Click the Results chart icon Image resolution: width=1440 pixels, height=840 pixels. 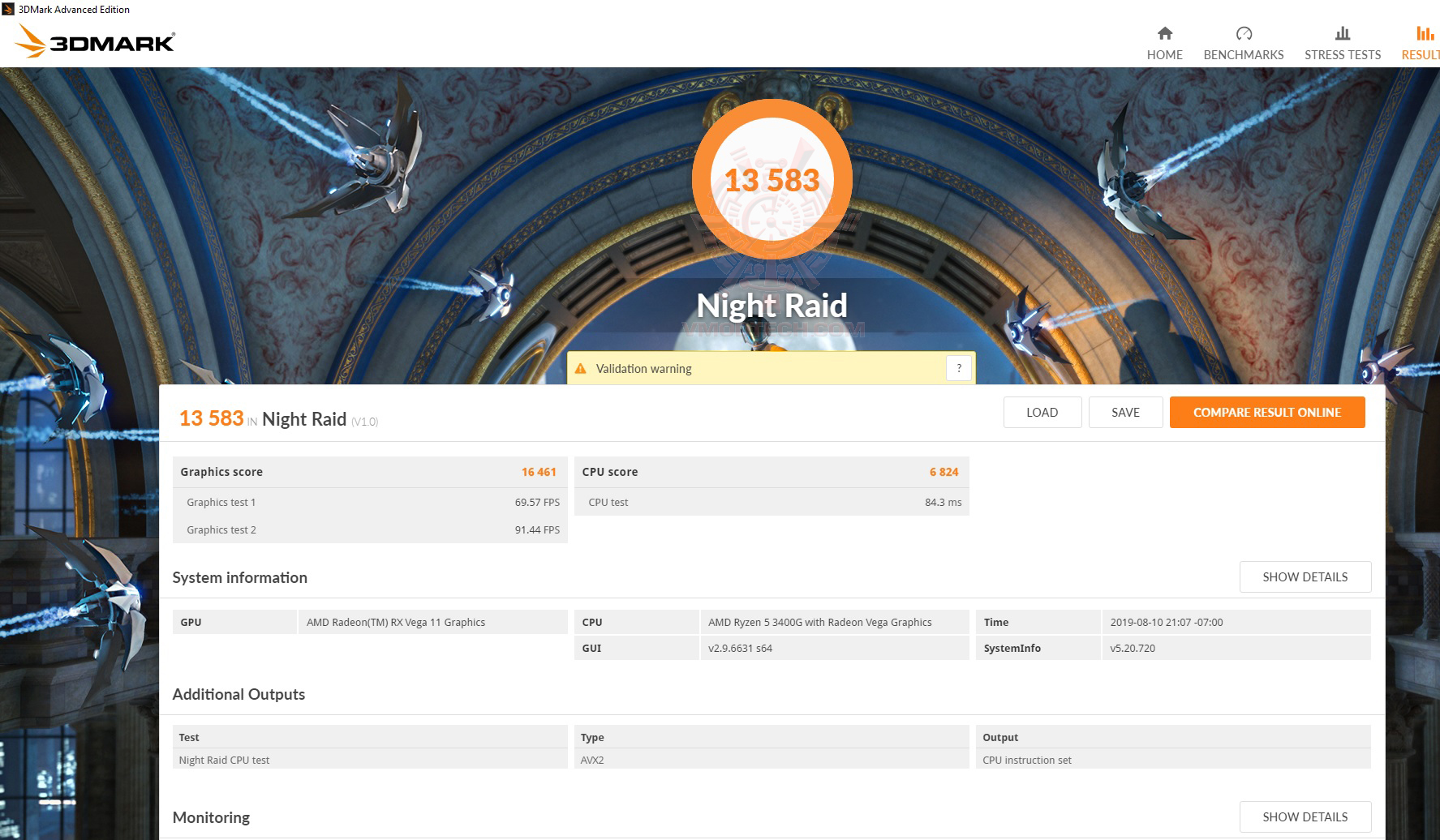1425,33
